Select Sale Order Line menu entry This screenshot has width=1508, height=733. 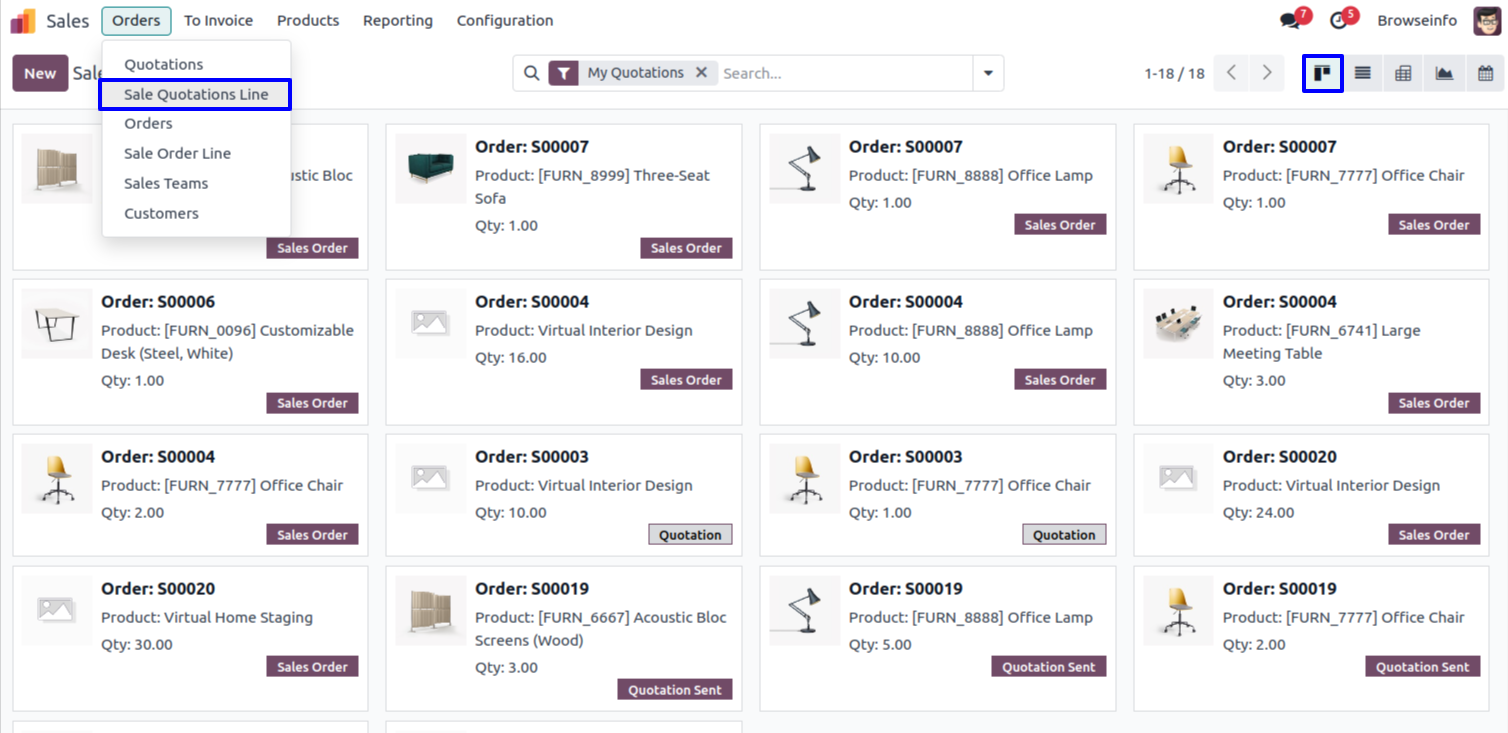pyautogui.click(x=177, y=153)
